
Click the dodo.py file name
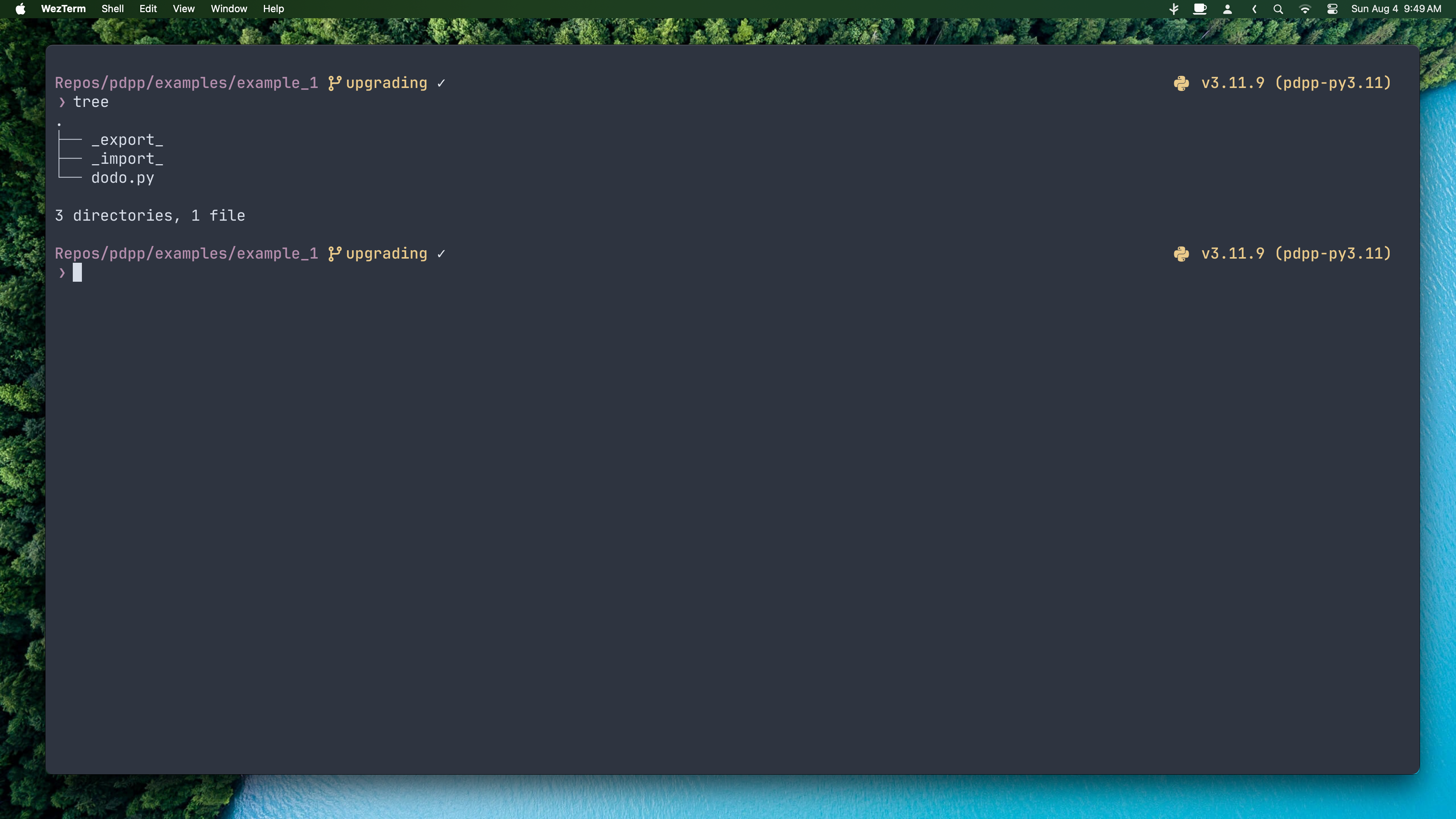(x=122, y=178)
